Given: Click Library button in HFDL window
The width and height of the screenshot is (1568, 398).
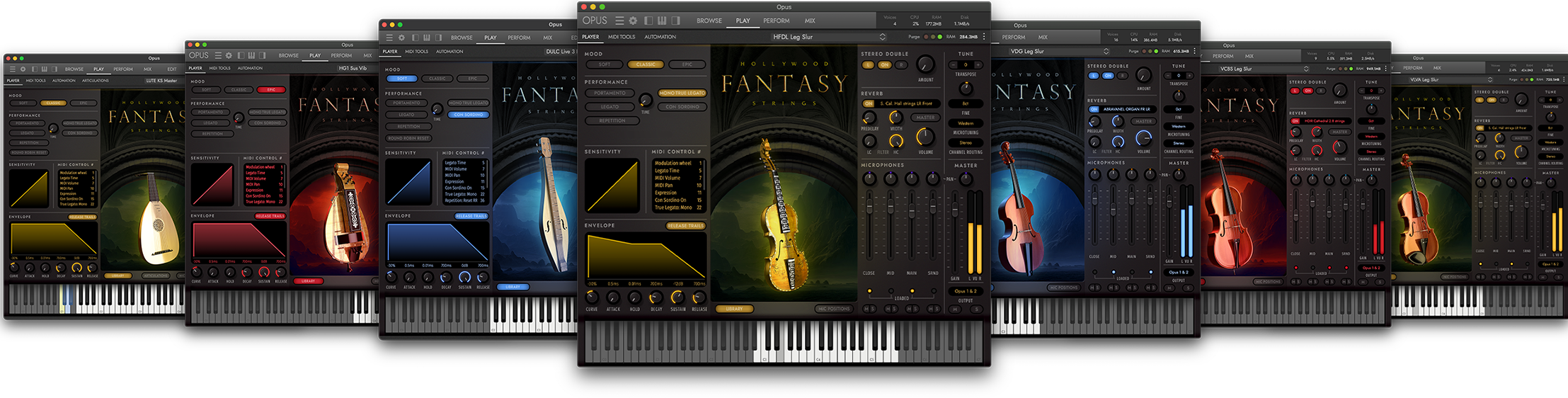Looking at the screenshot, I should click(734, 309).
